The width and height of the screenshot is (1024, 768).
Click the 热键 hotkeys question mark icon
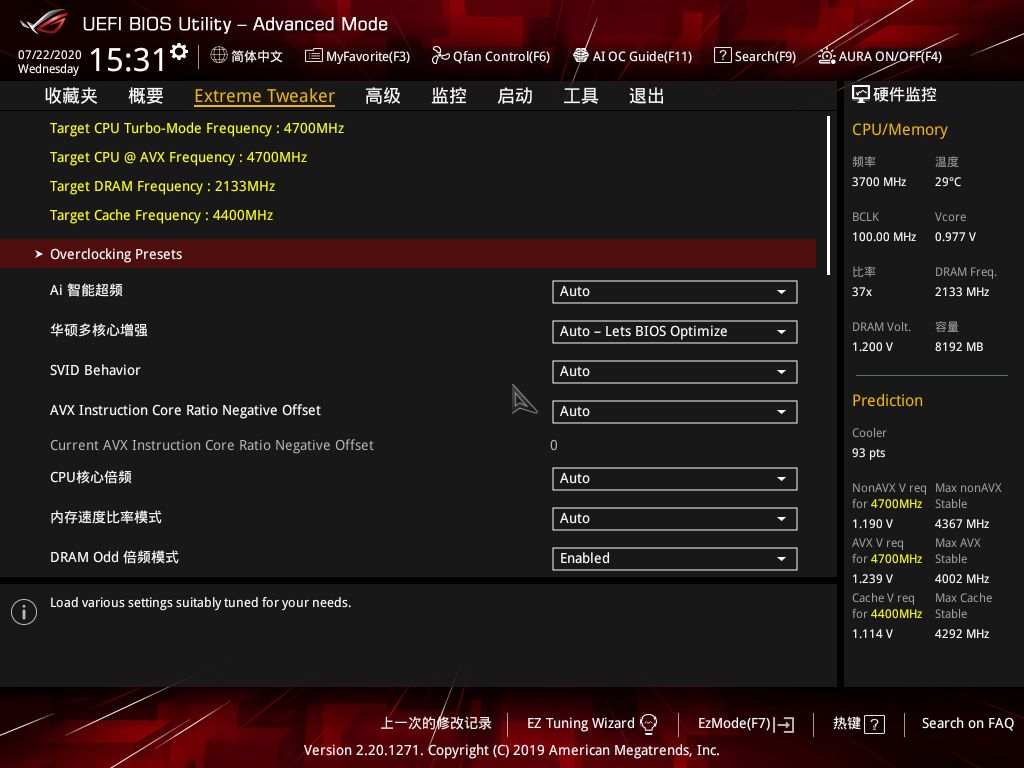tap(874, 724)
